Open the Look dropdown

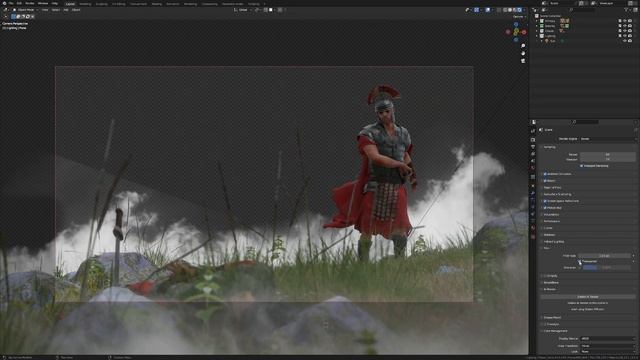(x=607, y=351)
